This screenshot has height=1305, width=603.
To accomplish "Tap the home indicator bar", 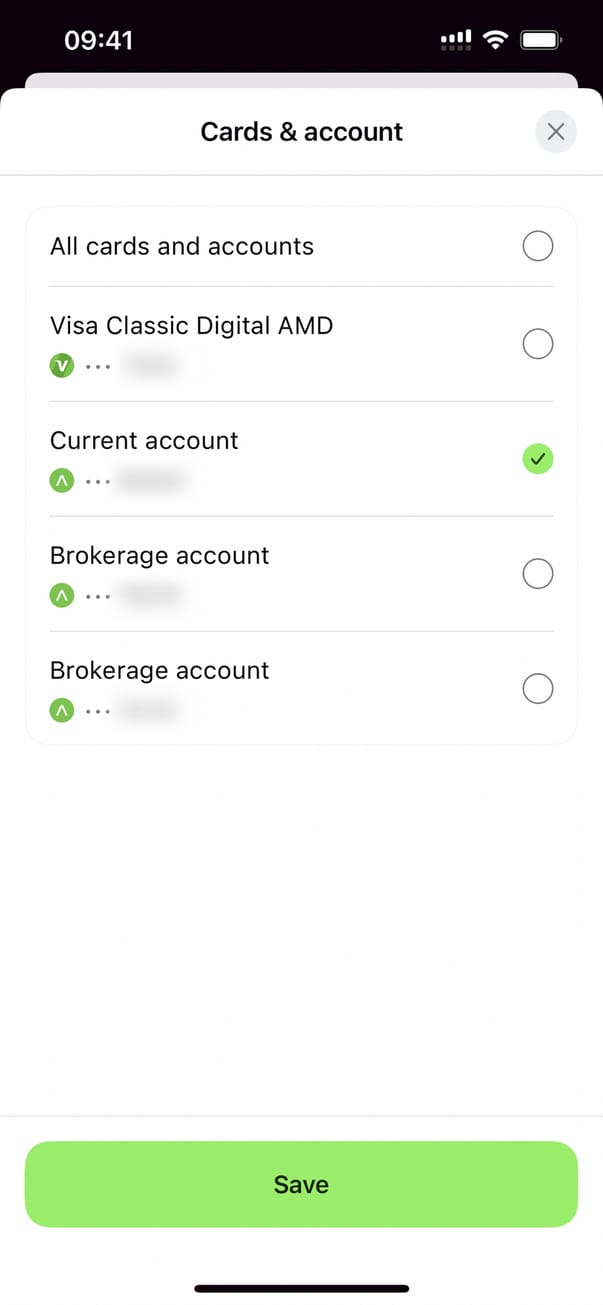I will pos(301,1288).
